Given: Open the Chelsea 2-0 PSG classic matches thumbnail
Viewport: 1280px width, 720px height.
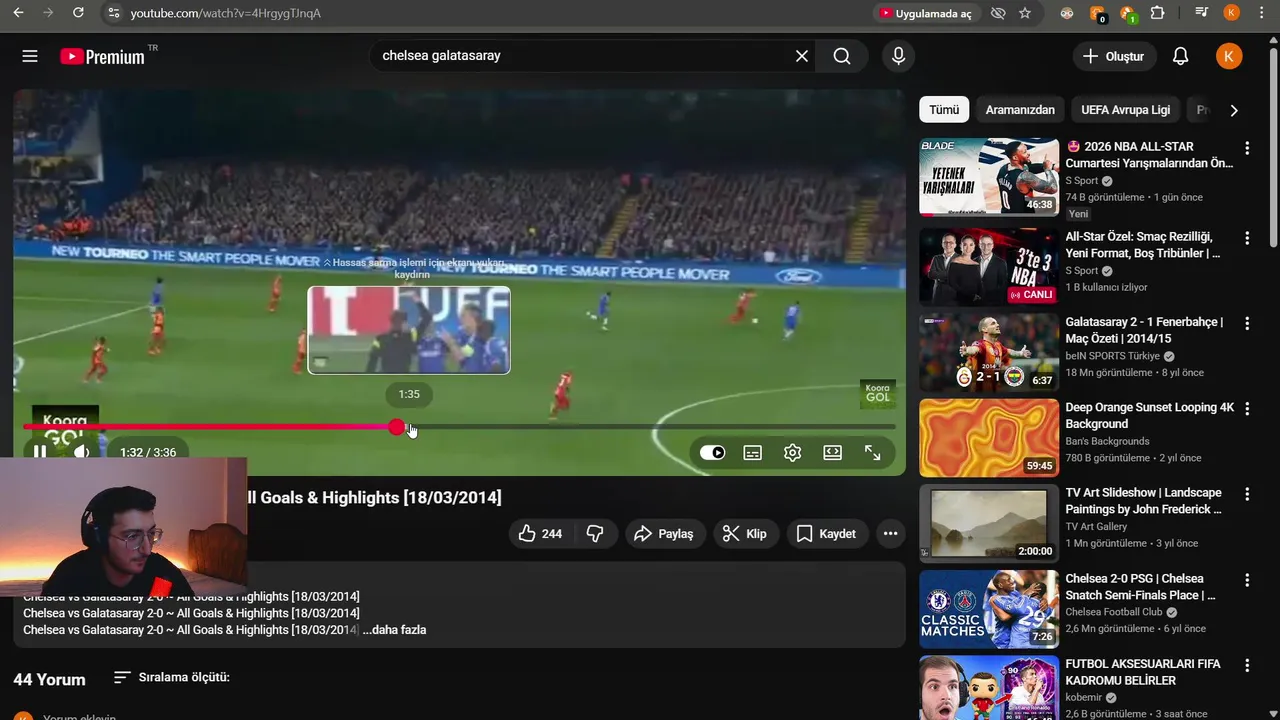Looking at the screenshot, I should click(x=989, y=609).
